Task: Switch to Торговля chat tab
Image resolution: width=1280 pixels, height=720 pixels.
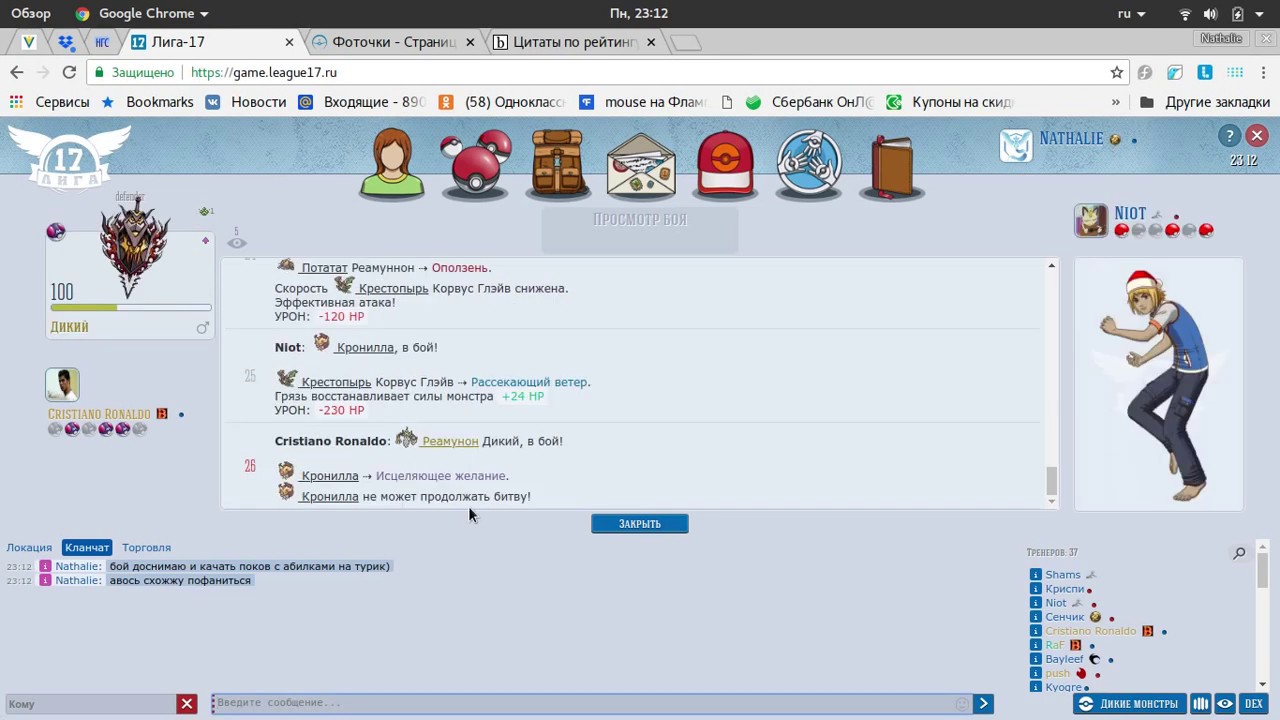Action: (146, 548)
